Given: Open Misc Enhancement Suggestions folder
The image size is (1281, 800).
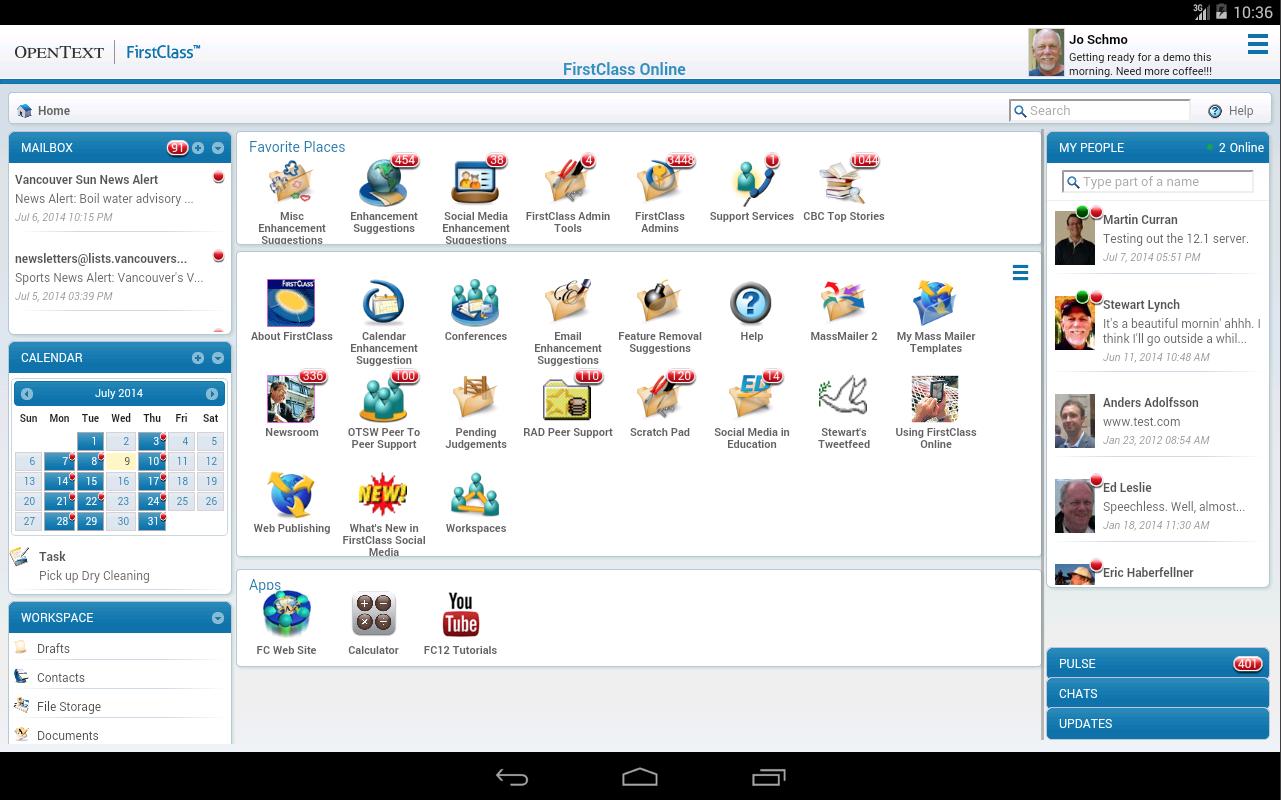Looking at the screenshot, I should pyautogui.click(x=292, y=184).
